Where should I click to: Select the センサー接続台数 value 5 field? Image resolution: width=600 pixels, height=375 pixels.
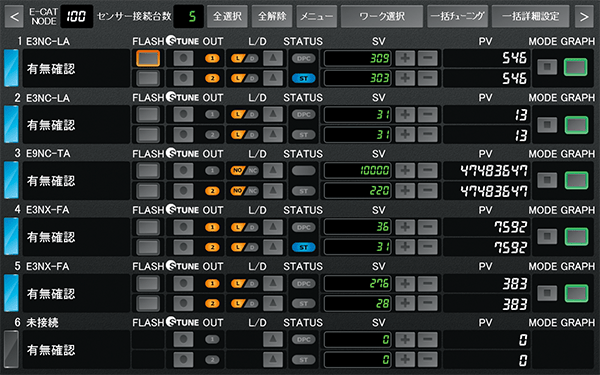pyautogui.click(x=189, y=16)
